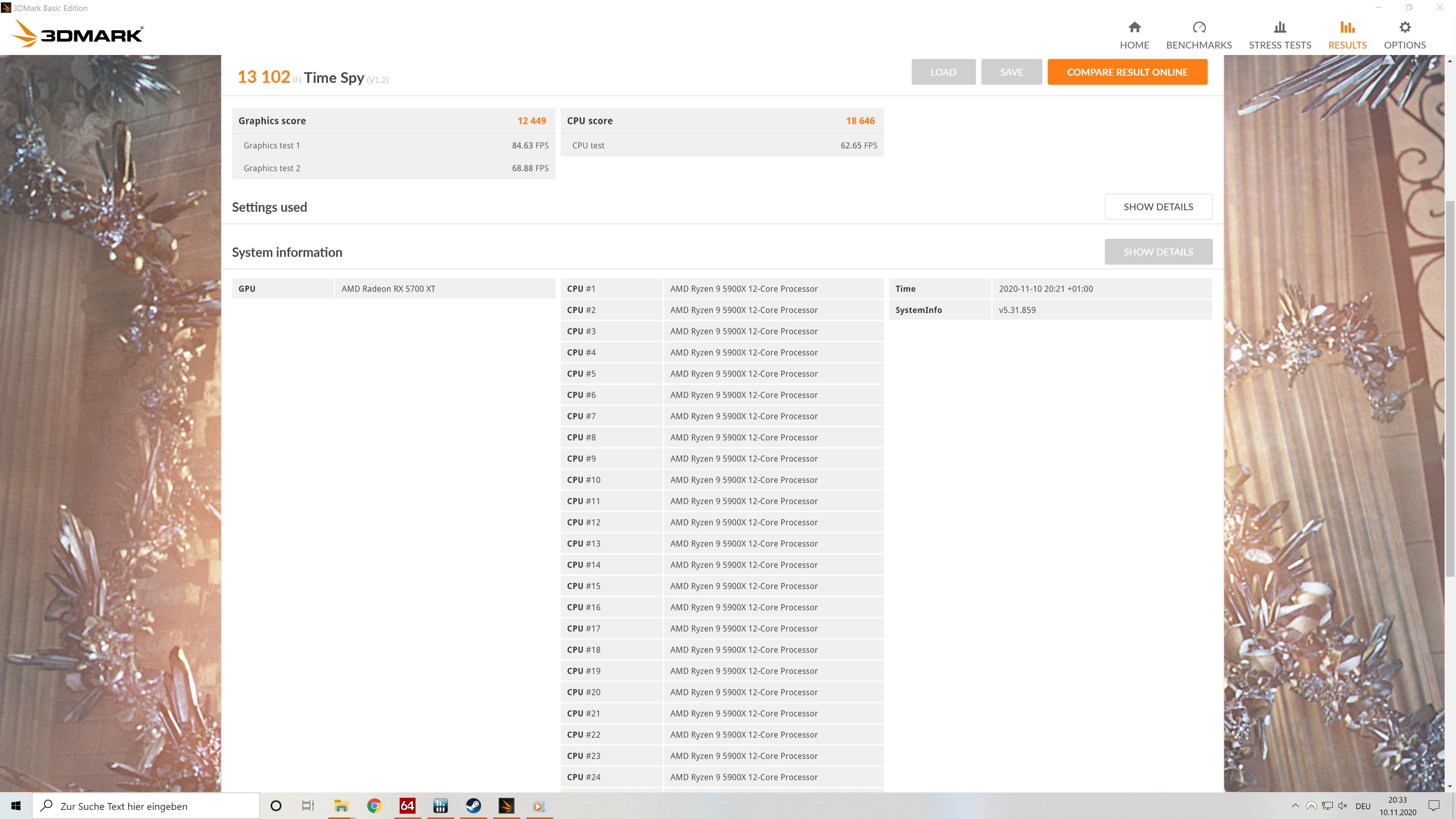This screenshot has width=1456, height=819.
Task: Open Steam from the taskbar
Action: [473, 805]
